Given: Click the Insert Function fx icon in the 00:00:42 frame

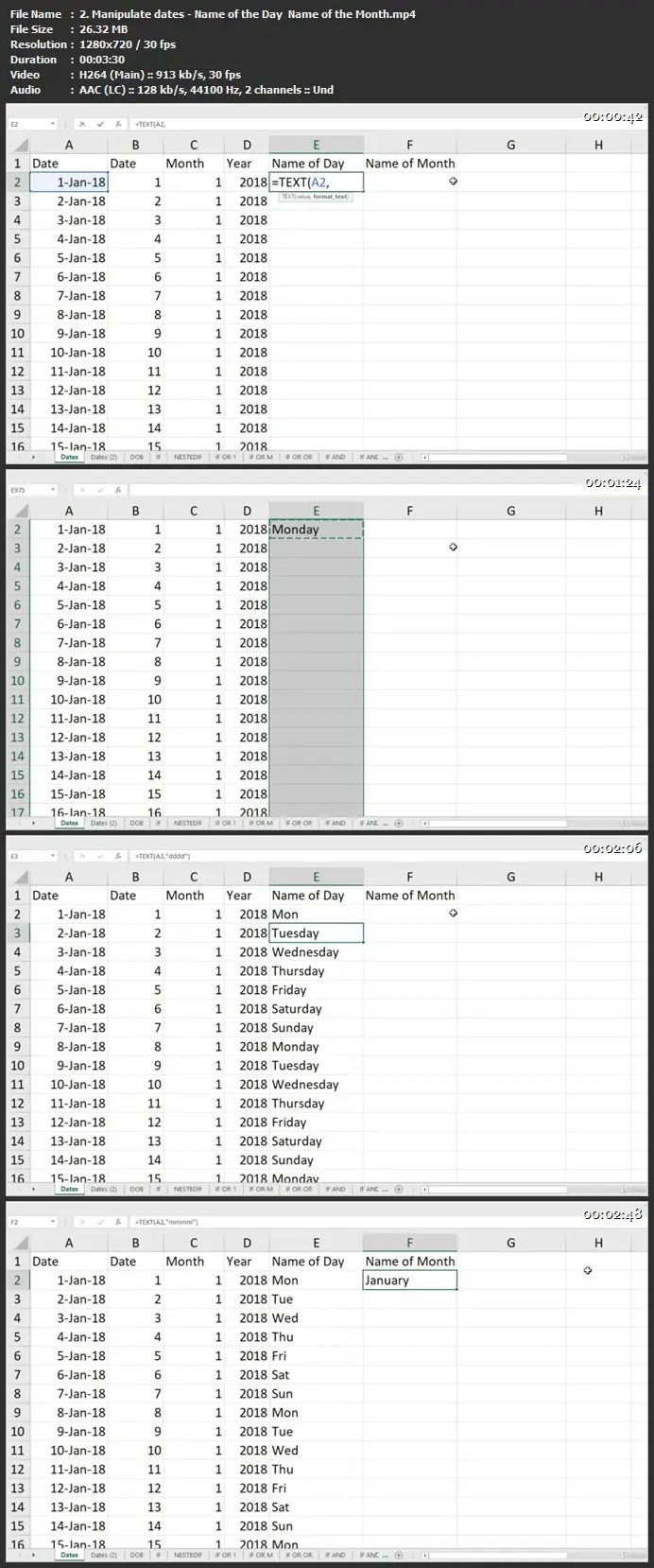Looking at the screenshot, I should tap(117, 124).
